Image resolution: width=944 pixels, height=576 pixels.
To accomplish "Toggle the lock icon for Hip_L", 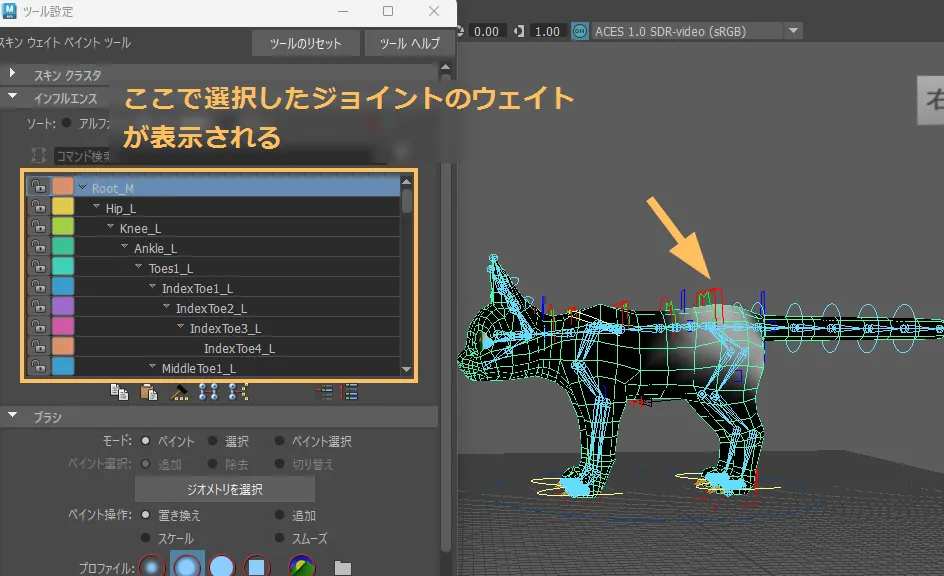I will [x=38, y=207].
